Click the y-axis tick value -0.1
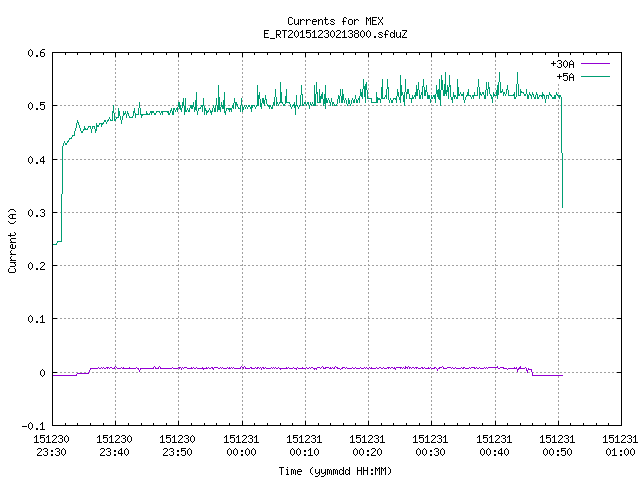Image resolution: width=640 pixels, height=480 pixels. (33, 426)
